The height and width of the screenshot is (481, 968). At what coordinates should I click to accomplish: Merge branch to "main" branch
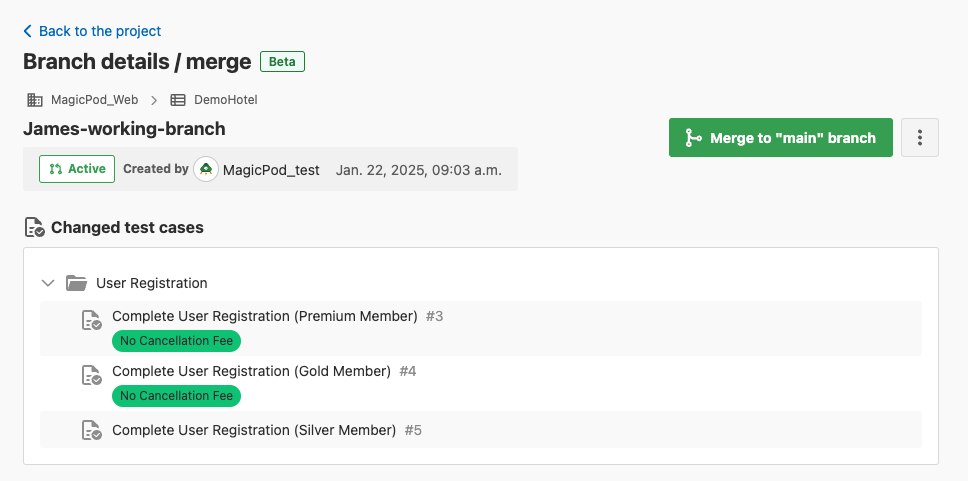click(x=780, y=138)
